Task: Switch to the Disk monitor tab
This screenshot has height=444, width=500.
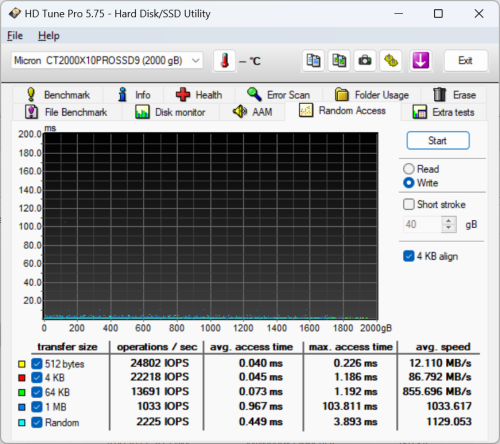Action: click(170, 112)
